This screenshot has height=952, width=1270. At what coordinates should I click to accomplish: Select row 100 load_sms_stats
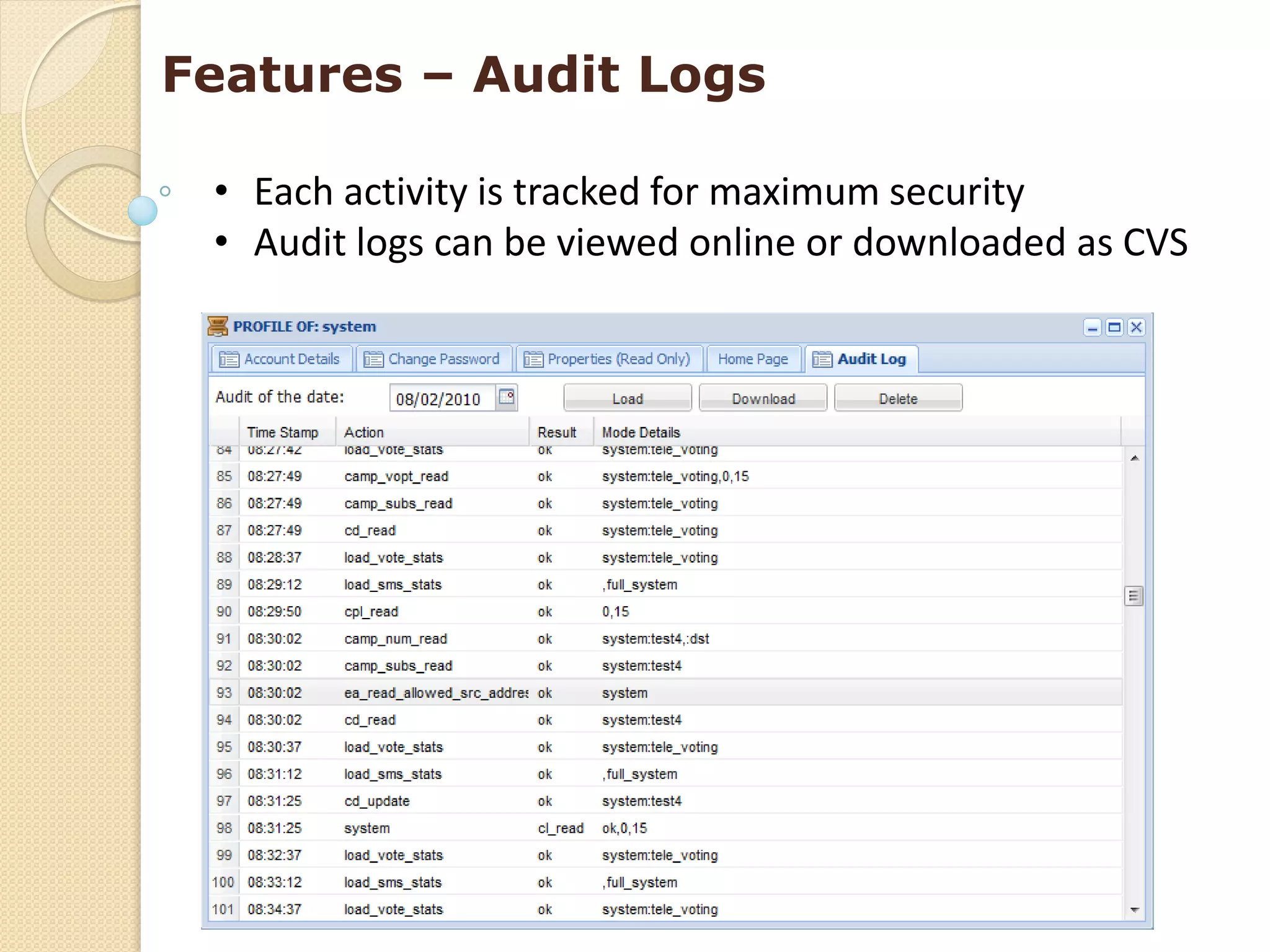point(666,882)
